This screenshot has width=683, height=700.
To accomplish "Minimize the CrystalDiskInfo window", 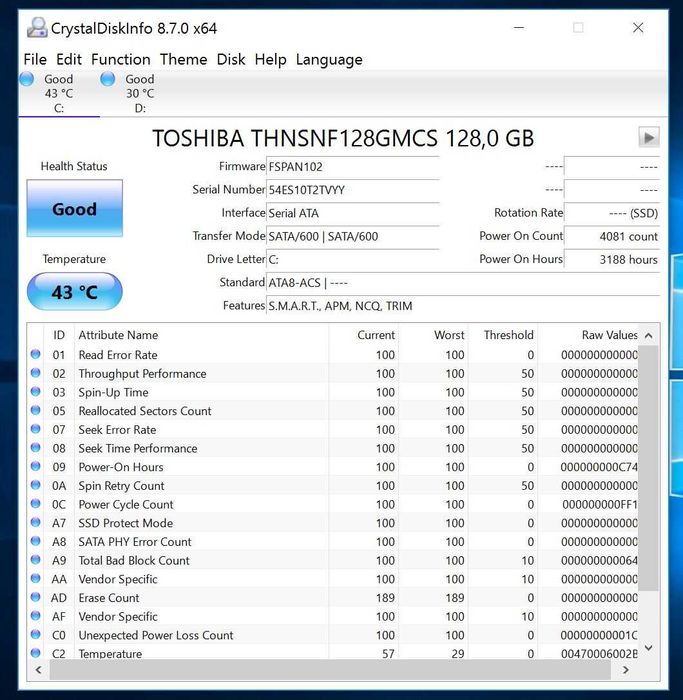I will tap(519, 28).
